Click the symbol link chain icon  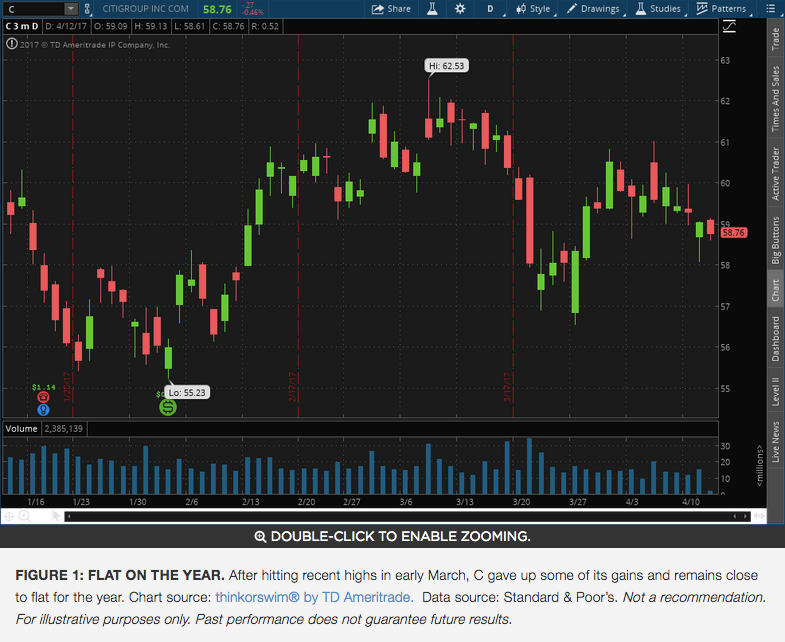[x=87, y=9]
